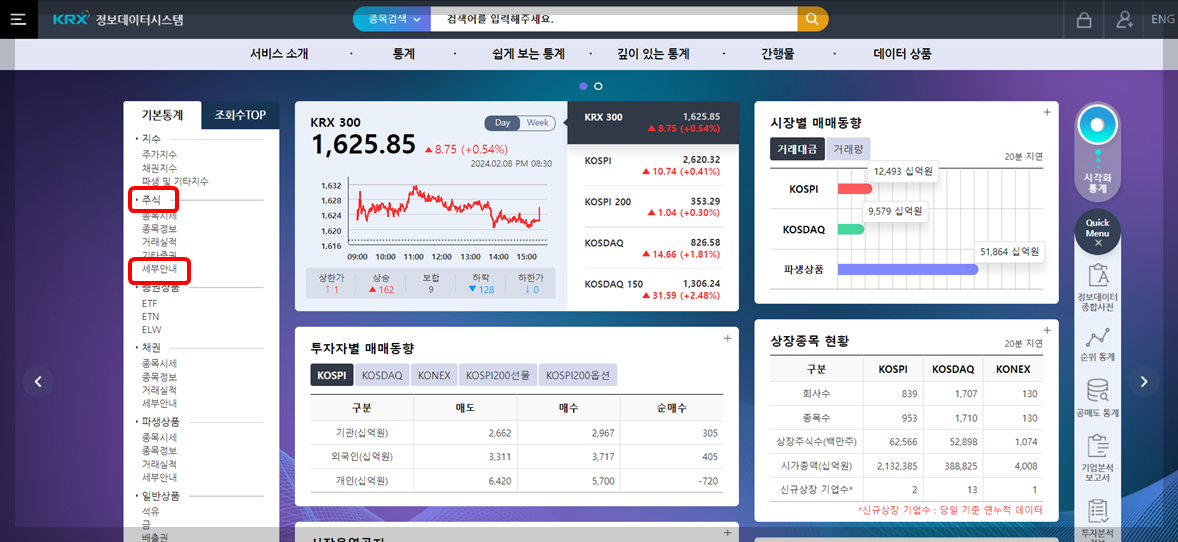Click the KRX 정보데이터시스템 logo

point(118,20)
